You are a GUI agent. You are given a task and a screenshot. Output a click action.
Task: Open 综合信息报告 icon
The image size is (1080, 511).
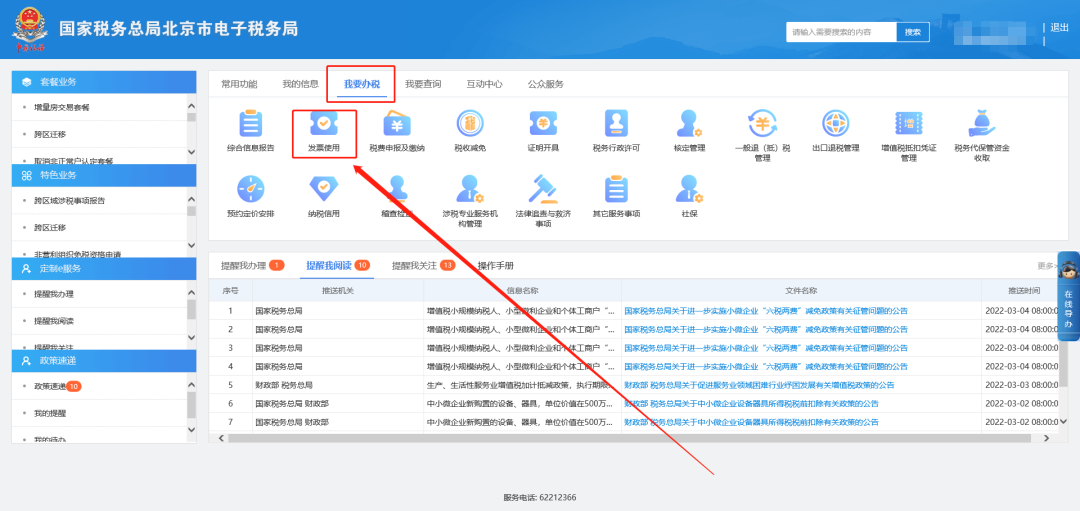tap(250, 125)
